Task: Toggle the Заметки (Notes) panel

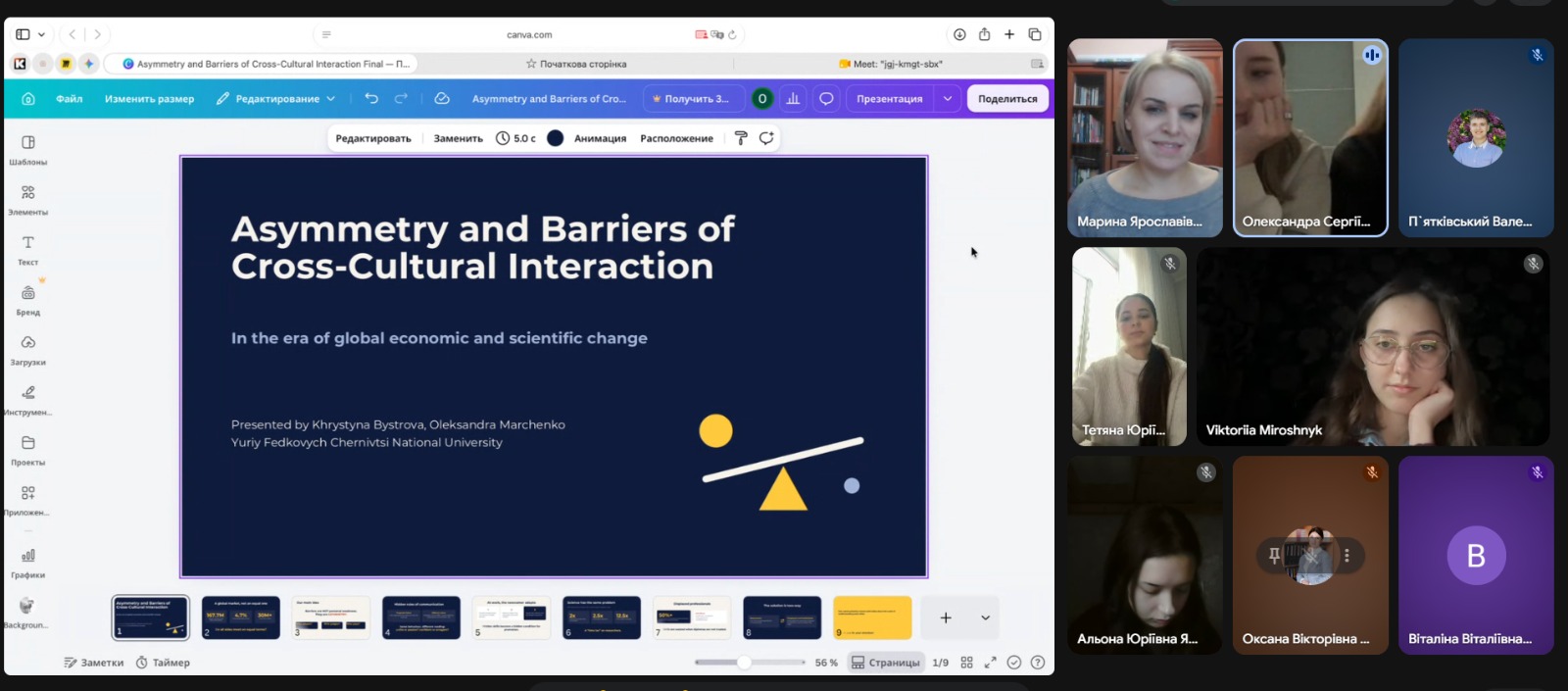Action: [x=94, y=663]
